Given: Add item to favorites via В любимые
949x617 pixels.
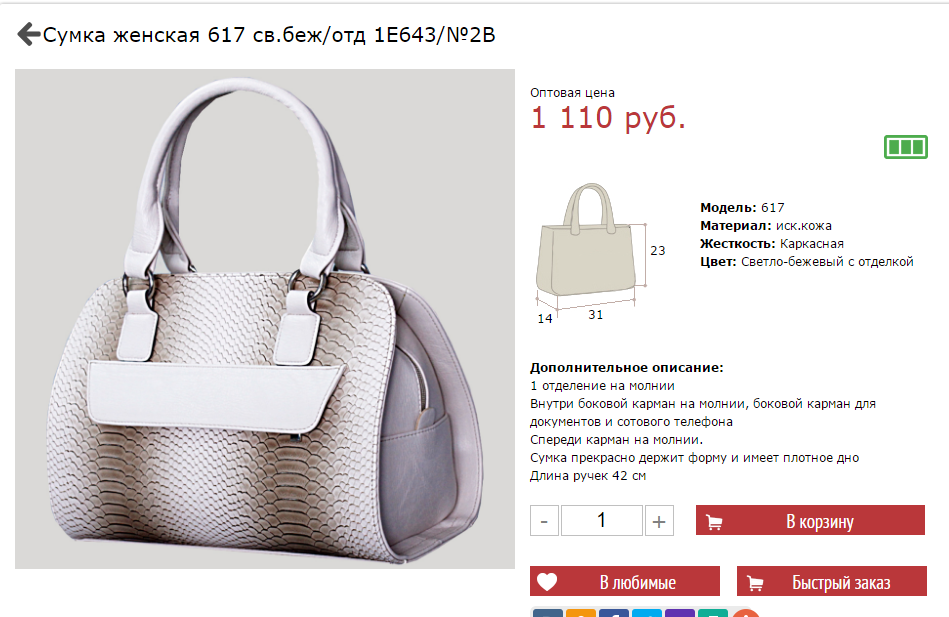Looking at the screenshot, I should pos(625,581).
